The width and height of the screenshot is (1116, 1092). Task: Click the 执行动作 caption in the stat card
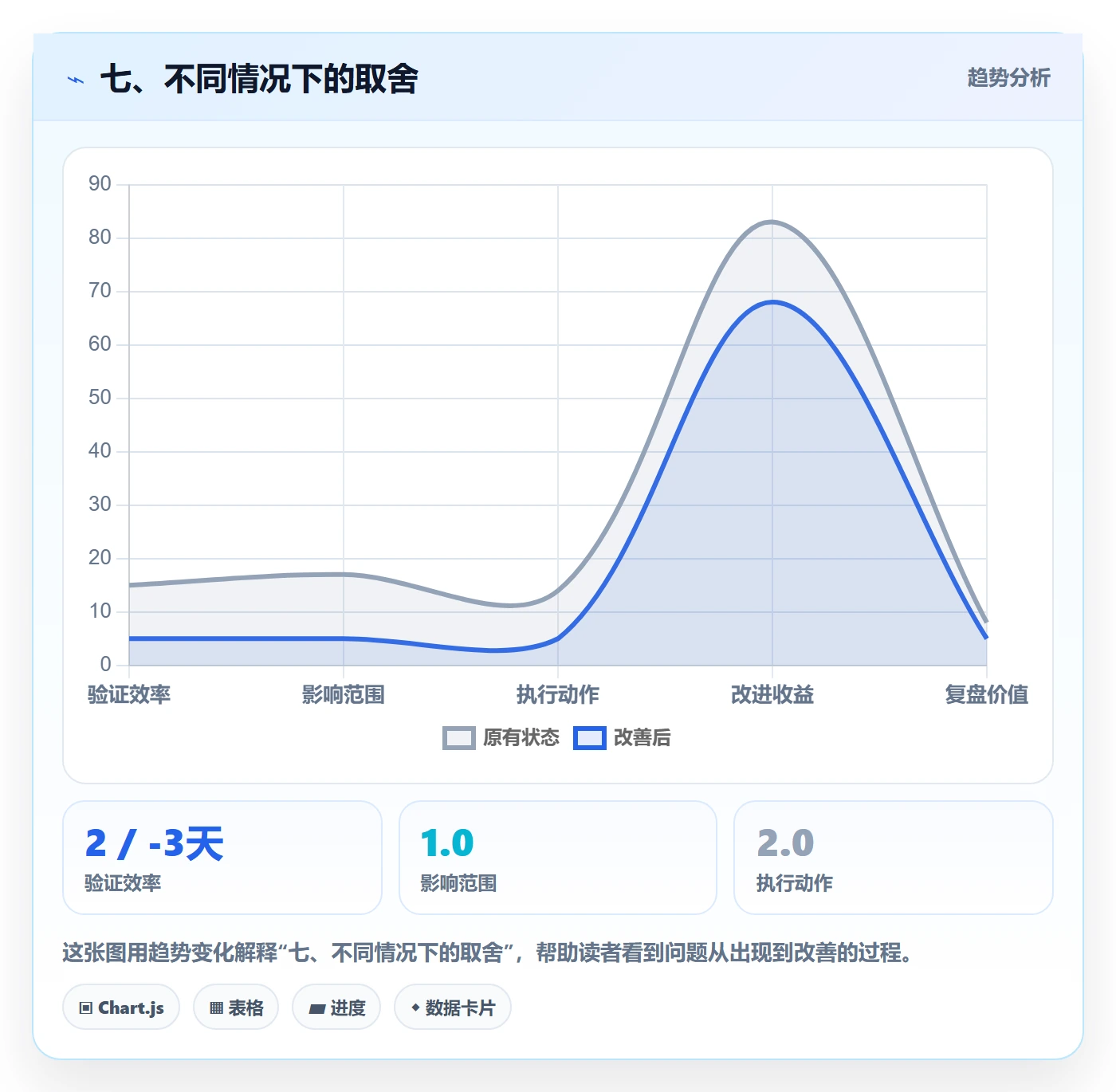coord(795,883)
